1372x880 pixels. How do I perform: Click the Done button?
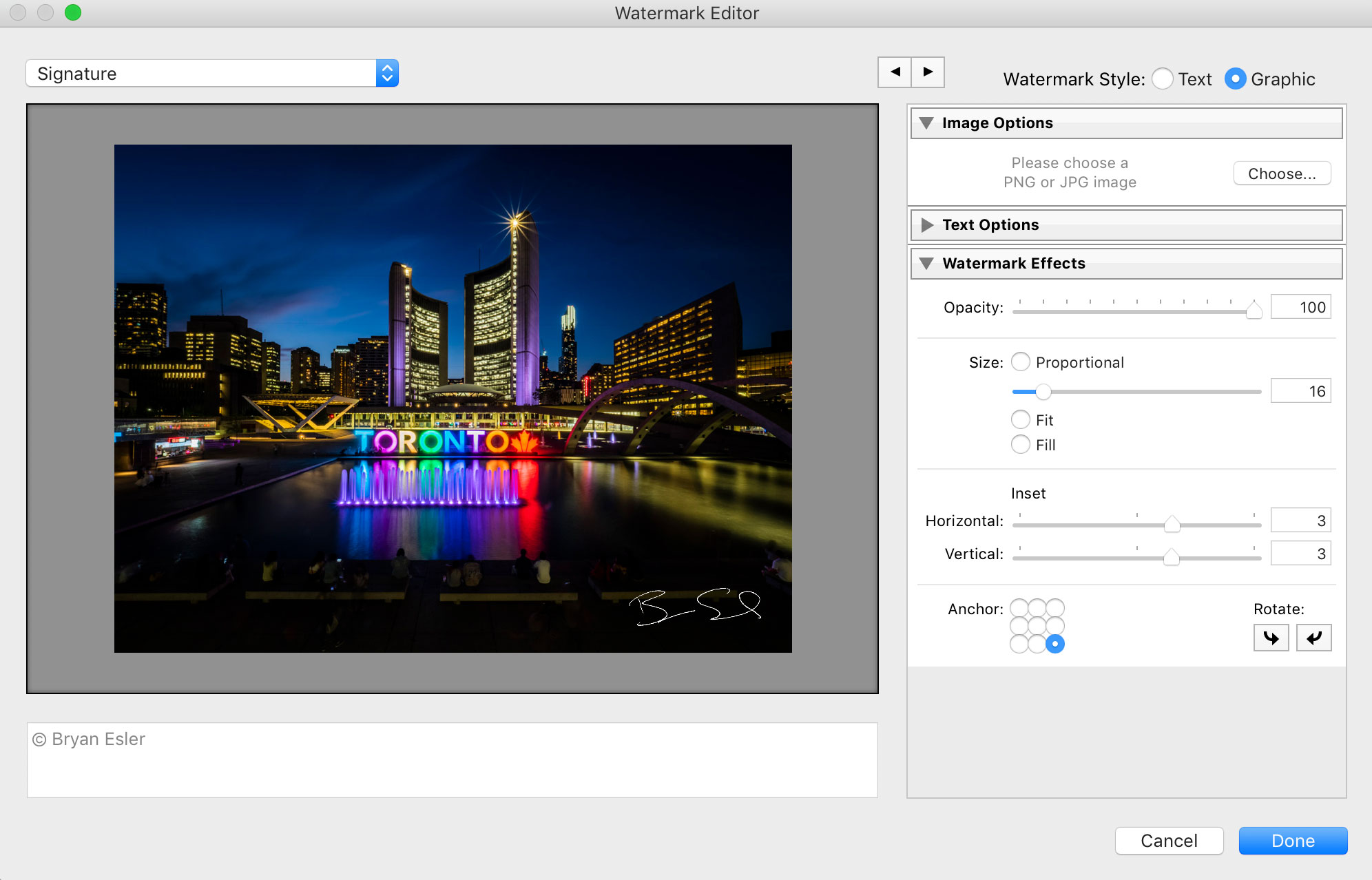(x=1292, y=841)
